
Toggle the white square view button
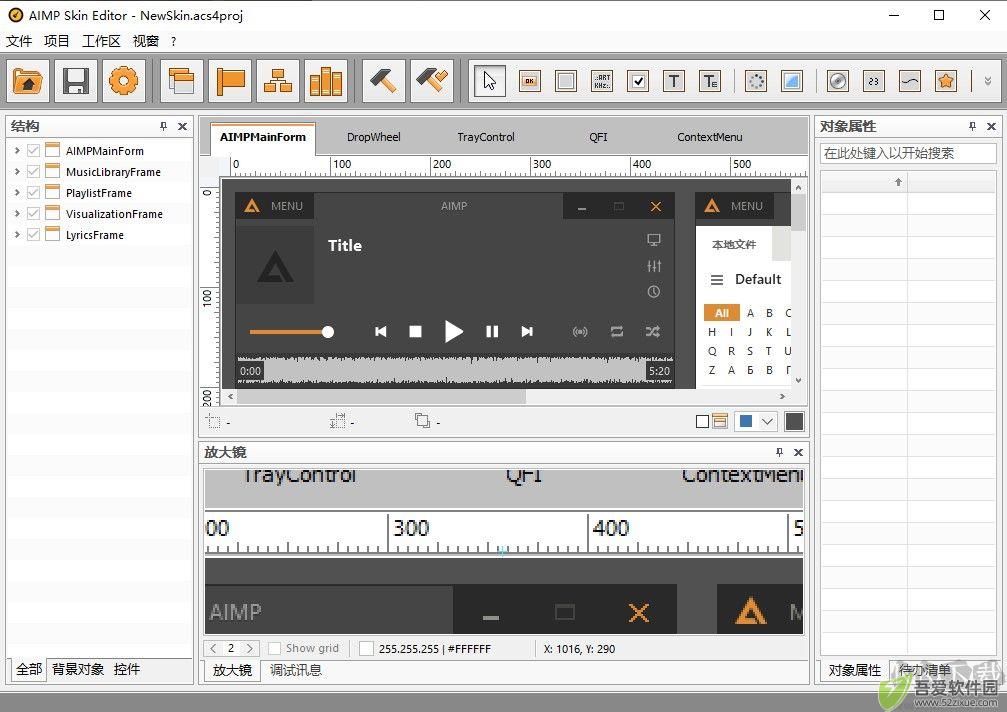702,422
